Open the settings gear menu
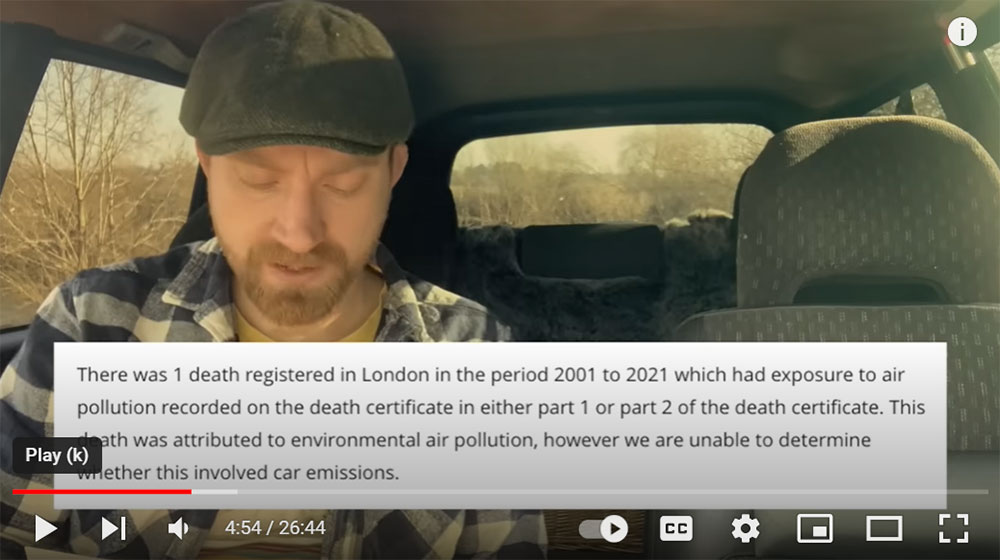The width and height of the screenshot is (1000, 560). (x=745, y=529)
